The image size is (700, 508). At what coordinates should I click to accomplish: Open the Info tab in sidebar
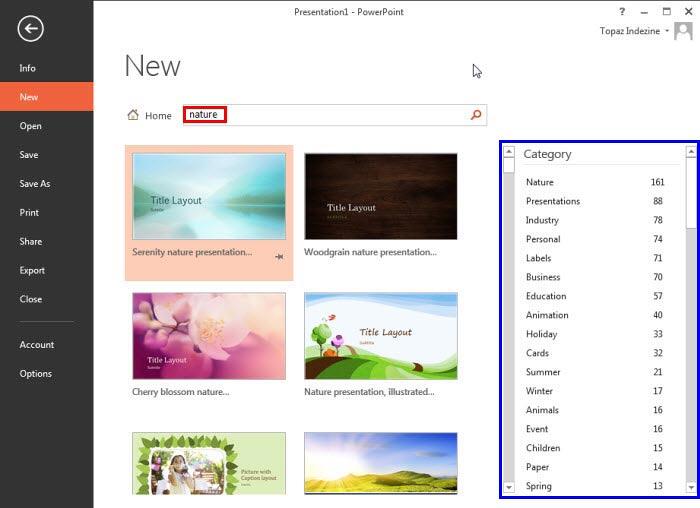coord(28,68)
